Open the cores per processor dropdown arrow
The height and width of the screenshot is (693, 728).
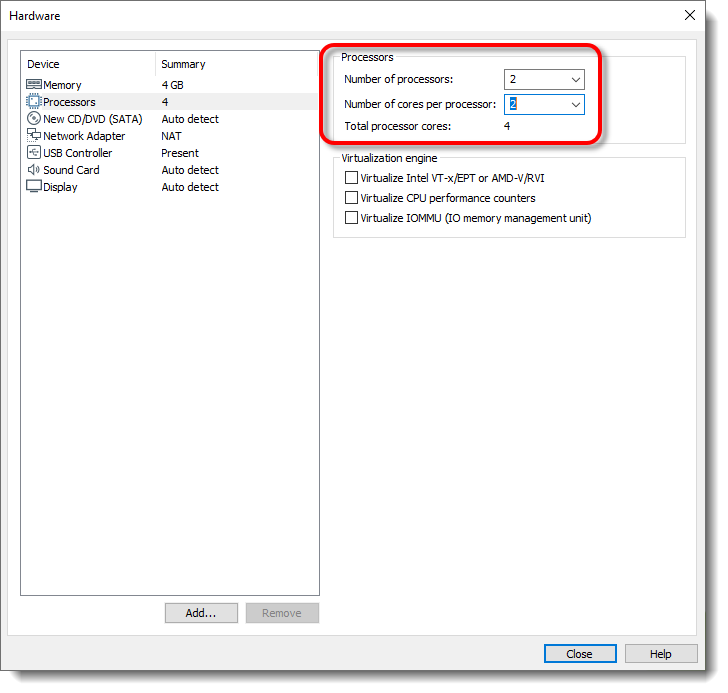pyautogui.click(x=576, y=104)
